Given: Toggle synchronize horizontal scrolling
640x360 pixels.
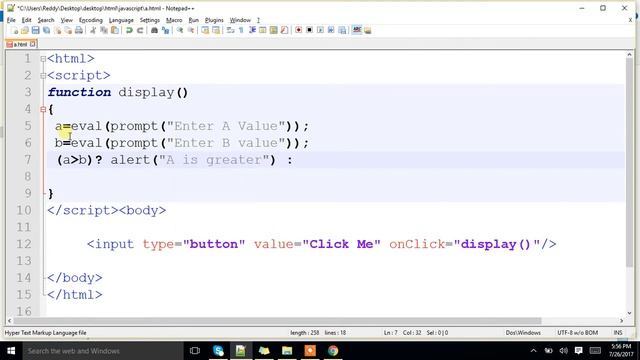Looking at the screenshot, I should pyautogui.click(x=216, y=30).
